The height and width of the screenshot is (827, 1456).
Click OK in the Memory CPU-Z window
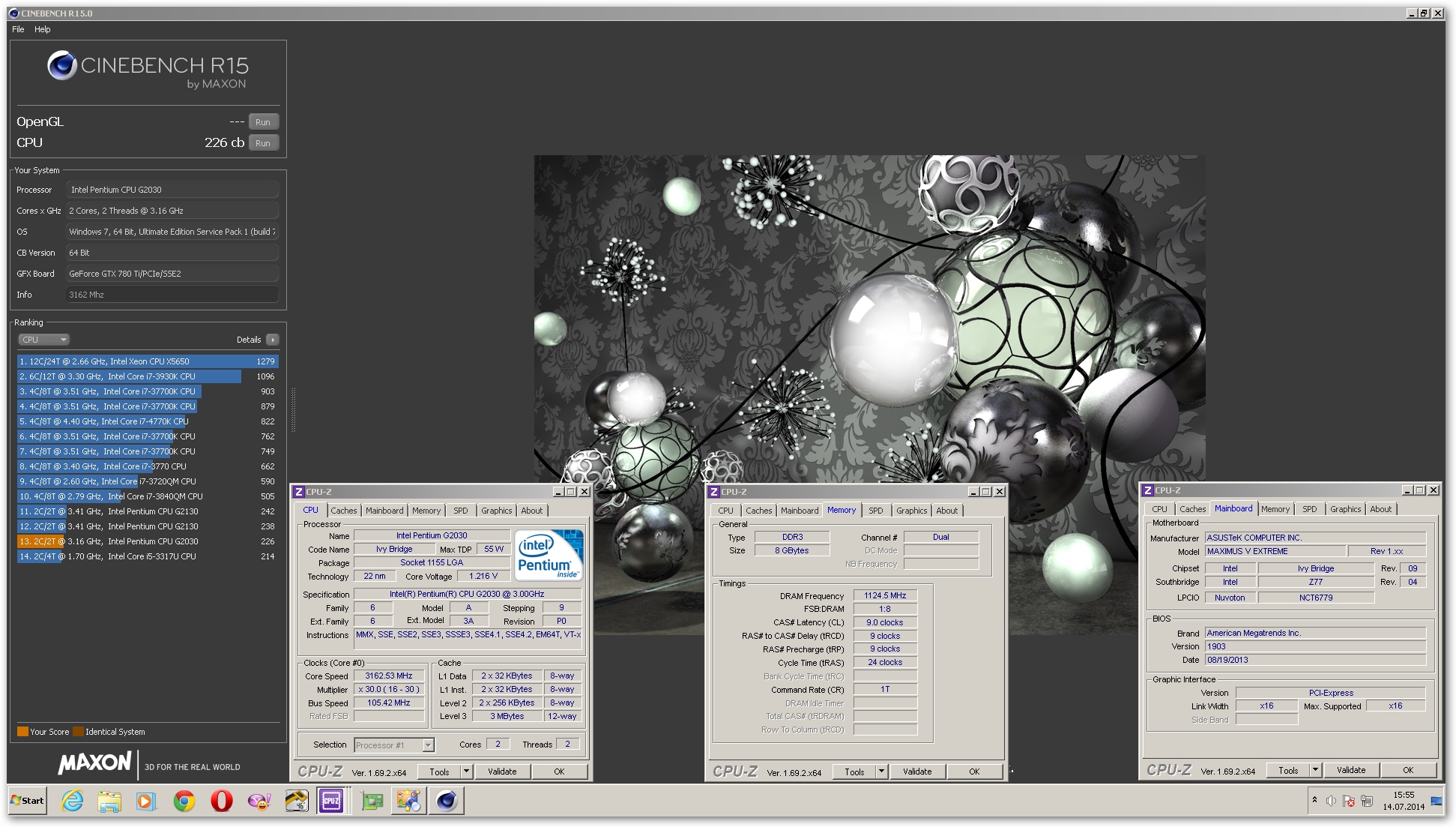tap(974, 772)
